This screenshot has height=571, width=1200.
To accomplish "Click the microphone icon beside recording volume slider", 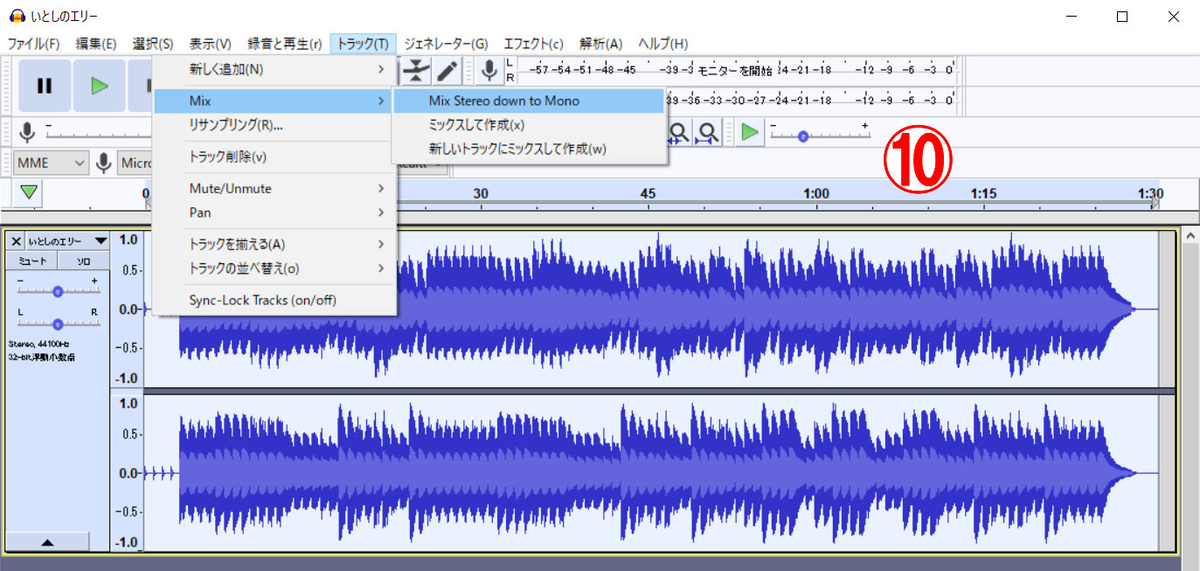I will click(27, 132).
